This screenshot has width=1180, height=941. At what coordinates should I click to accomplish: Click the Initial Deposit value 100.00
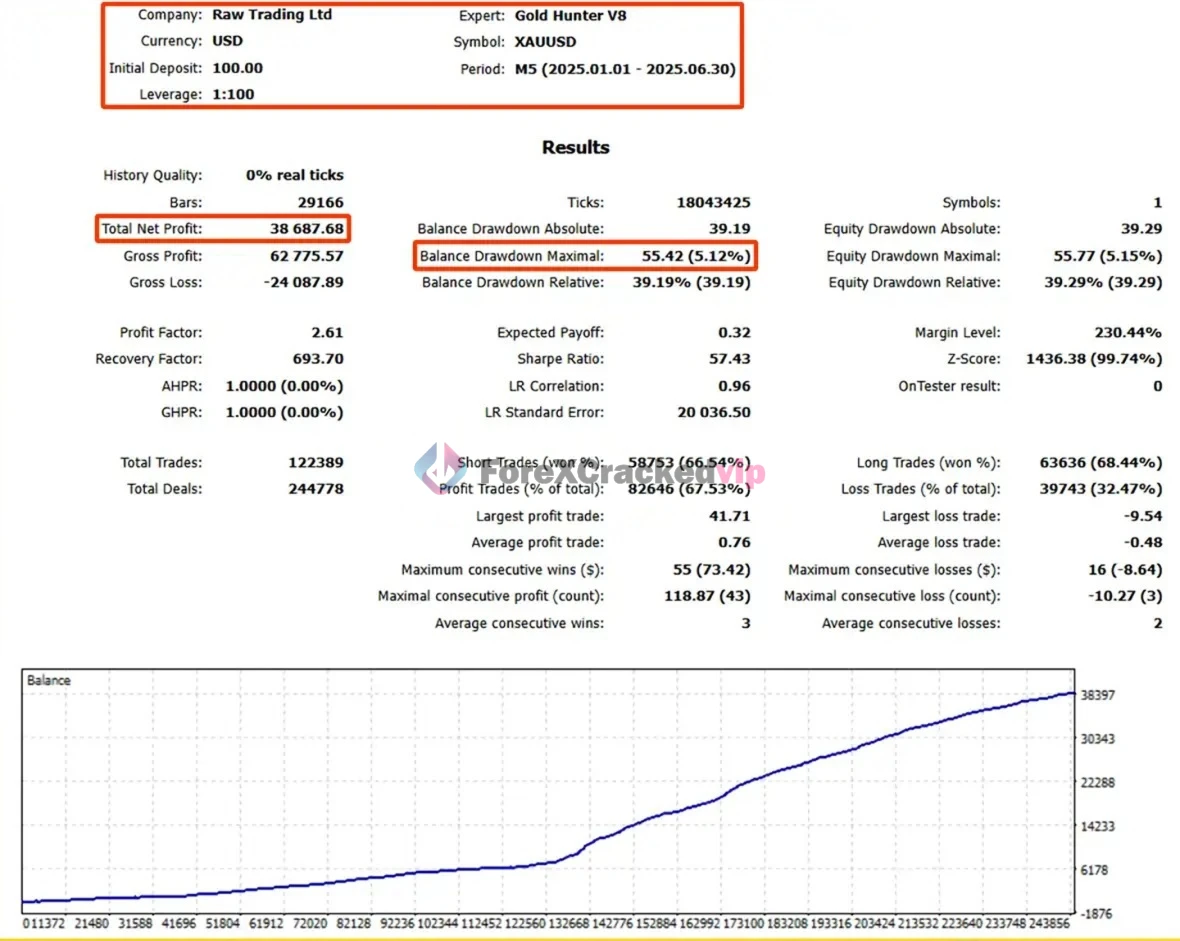(238, 68)
